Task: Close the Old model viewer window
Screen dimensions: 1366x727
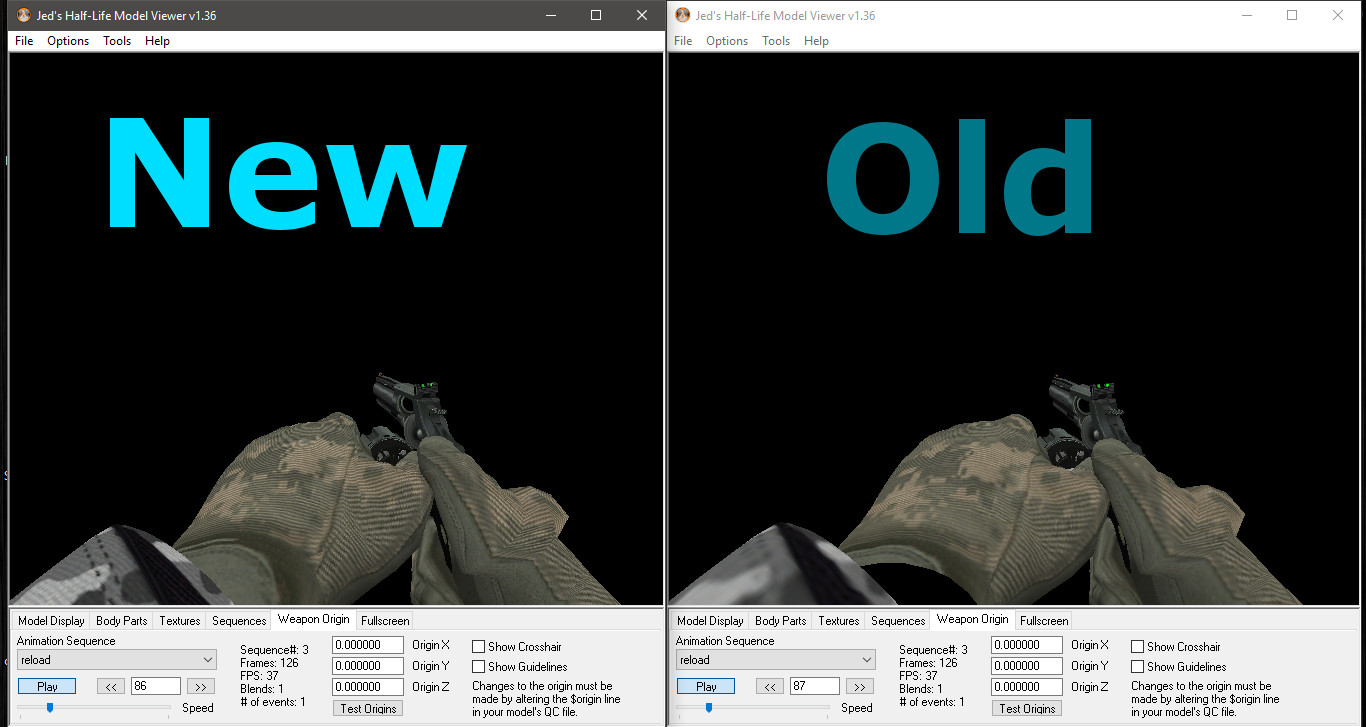Action: (x=1338, y=15)
